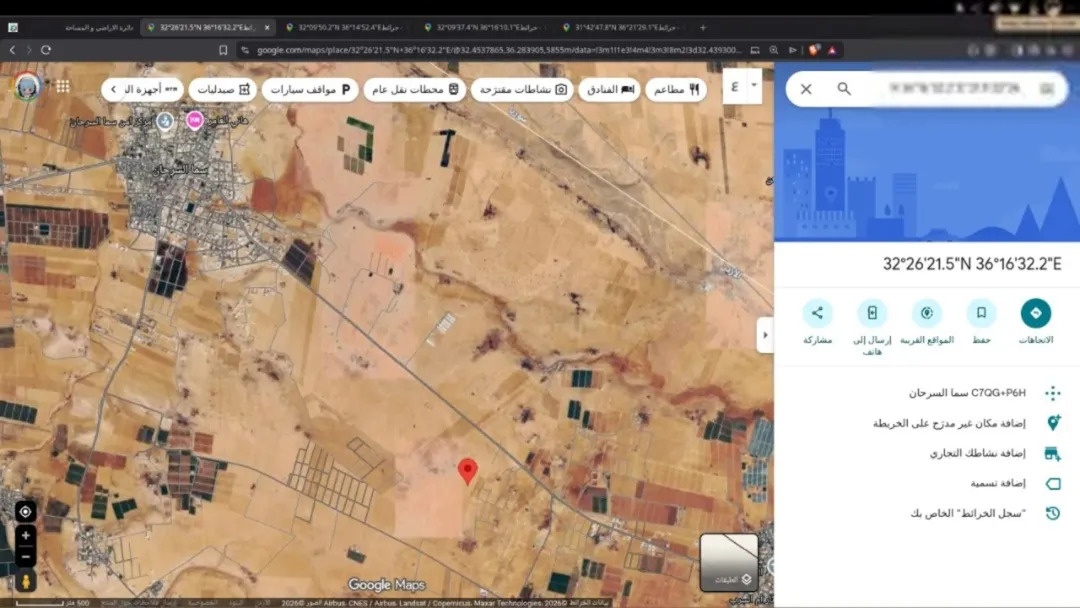The image size is (1080, 608).
Task: Toggle the map layers thumbnail
Action: (x=729, y=563)
